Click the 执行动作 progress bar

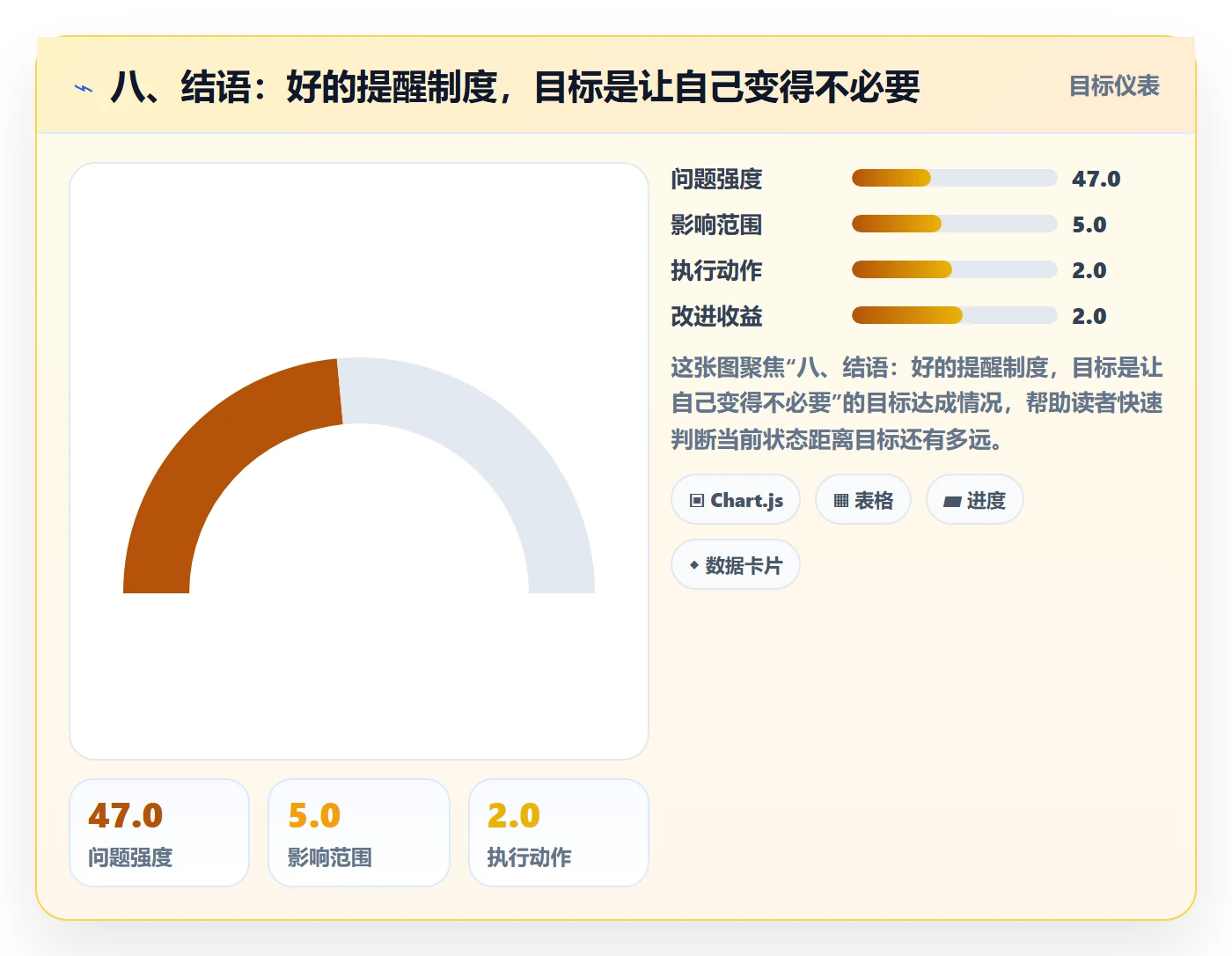[x=954, y=269]
